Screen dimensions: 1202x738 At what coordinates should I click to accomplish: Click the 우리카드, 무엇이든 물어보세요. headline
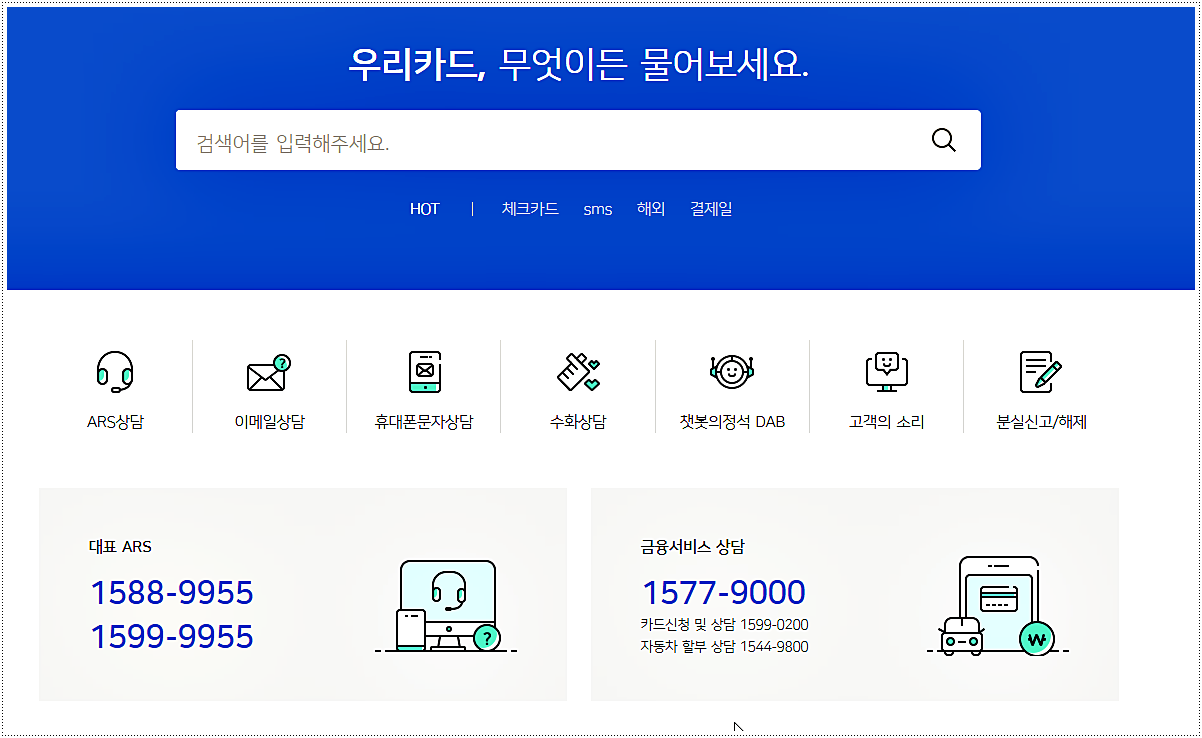click(x=578, y=65)
